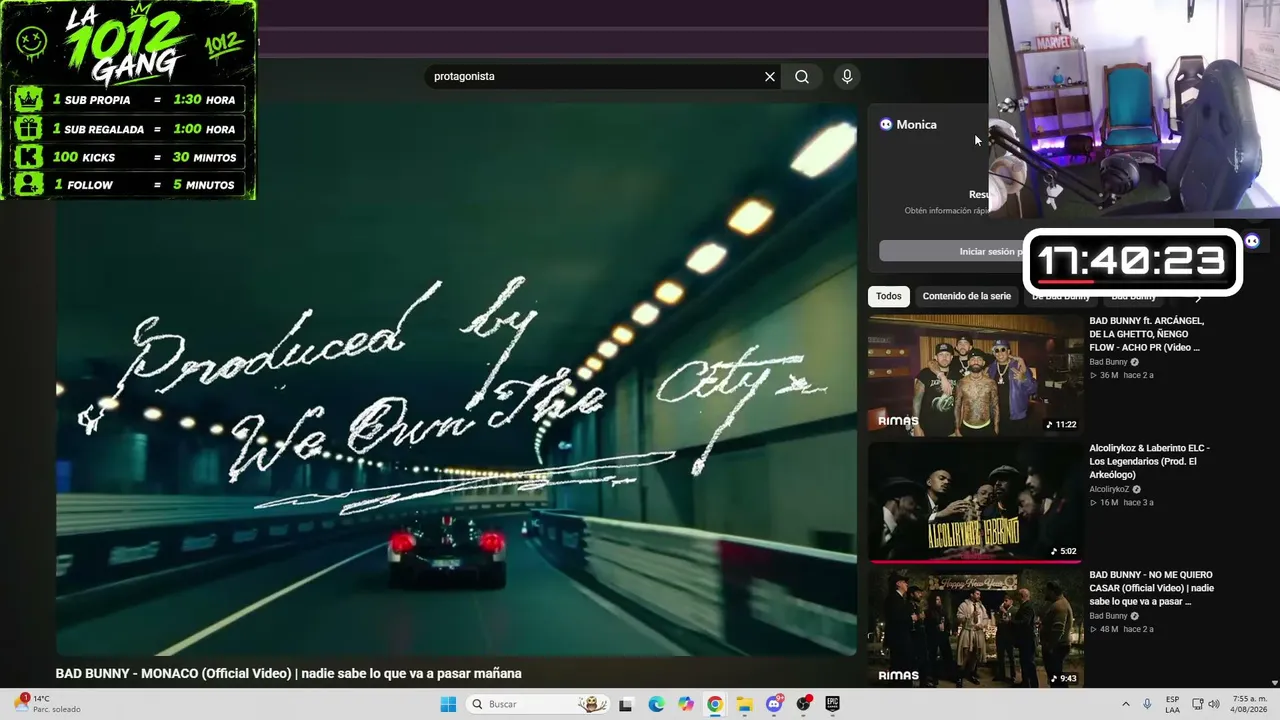Switch to Google Chrome in the taskbar
Screen dimensions: 1280x720
[715, 704]
